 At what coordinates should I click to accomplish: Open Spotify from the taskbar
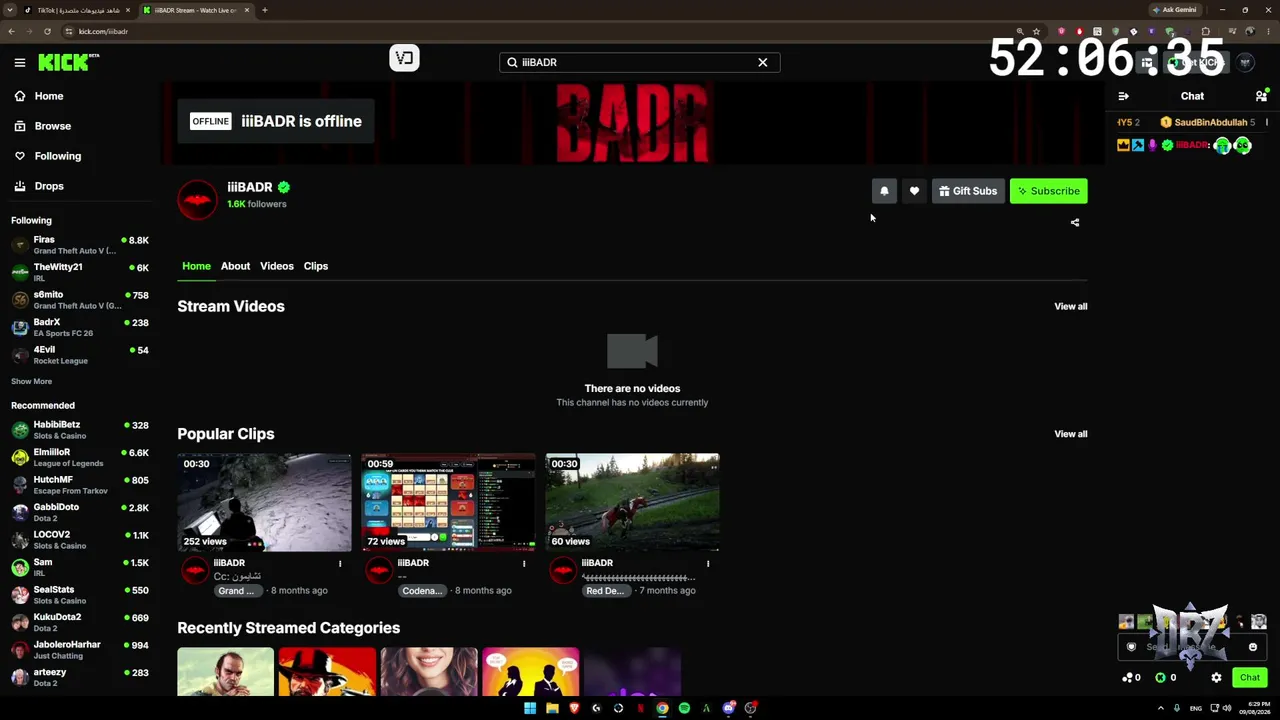(684, 708)
